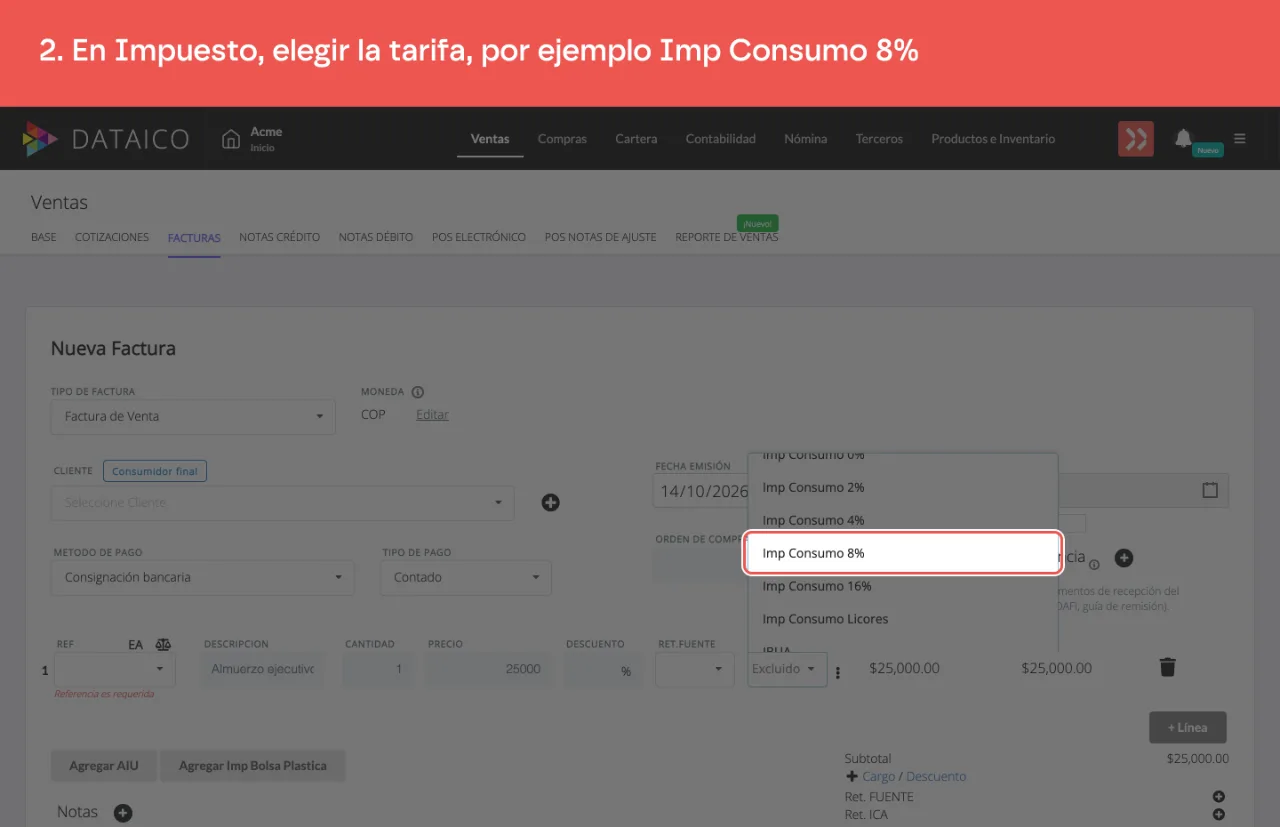This screenshot has width=1280, height=827.
Task: Open the notifications bell
Action: pos(1183,138)
